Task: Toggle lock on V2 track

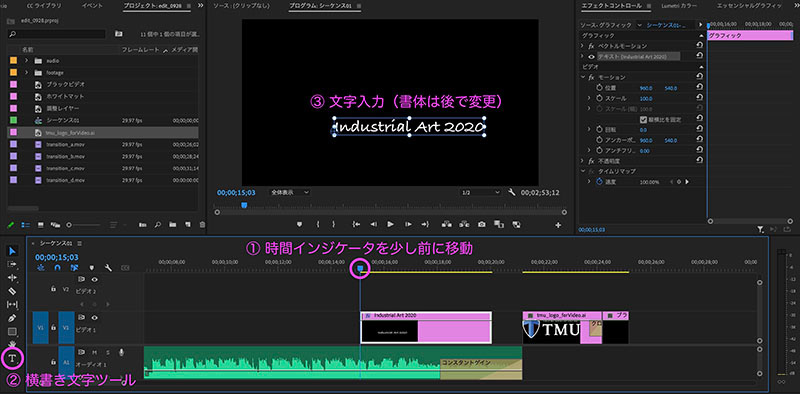Action: coord(53,288)
